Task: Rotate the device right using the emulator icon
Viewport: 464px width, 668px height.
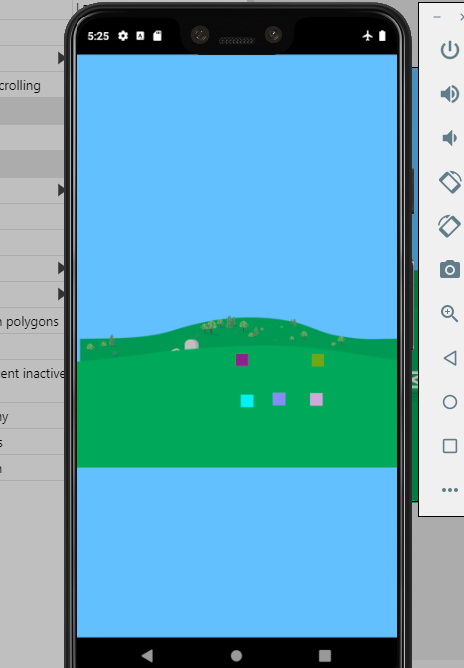Action: 450,226
